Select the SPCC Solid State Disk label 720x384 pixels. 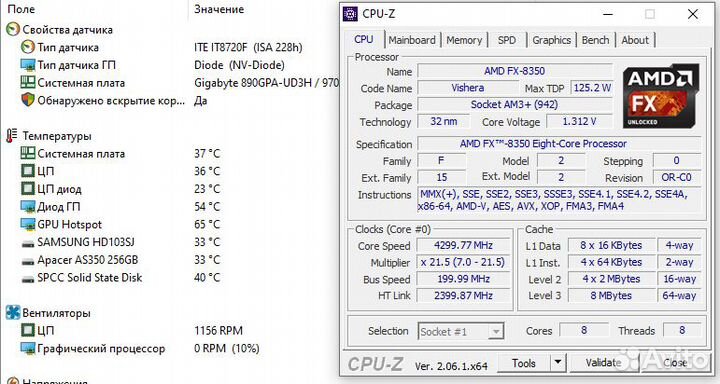pos(90,278)
